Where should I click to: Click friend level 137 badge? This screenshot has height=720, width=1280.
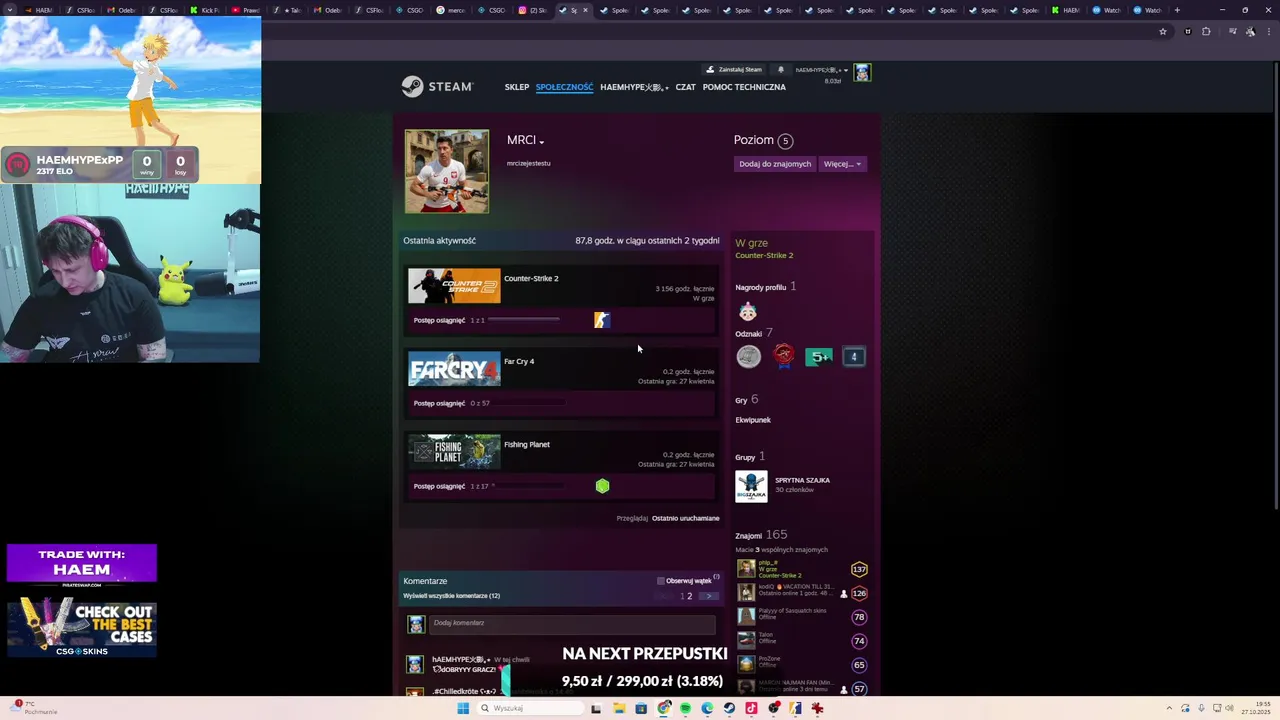[859, 569]
